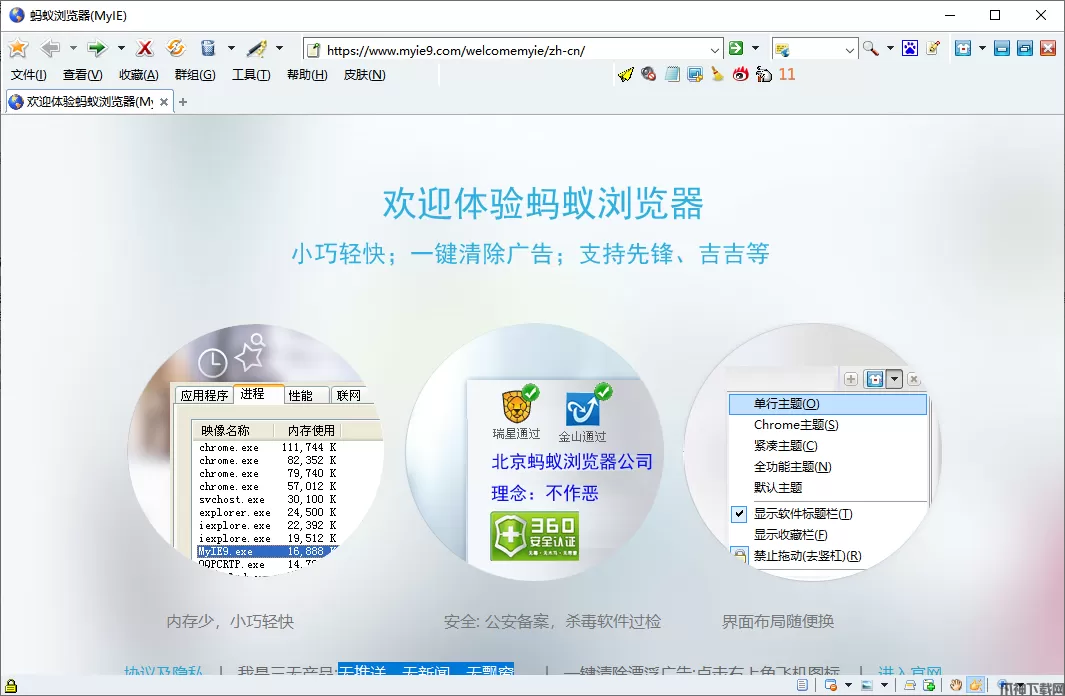
Task: Click the picture display icon in status bar
Action: pyautogui.click(x=867, y=685)
